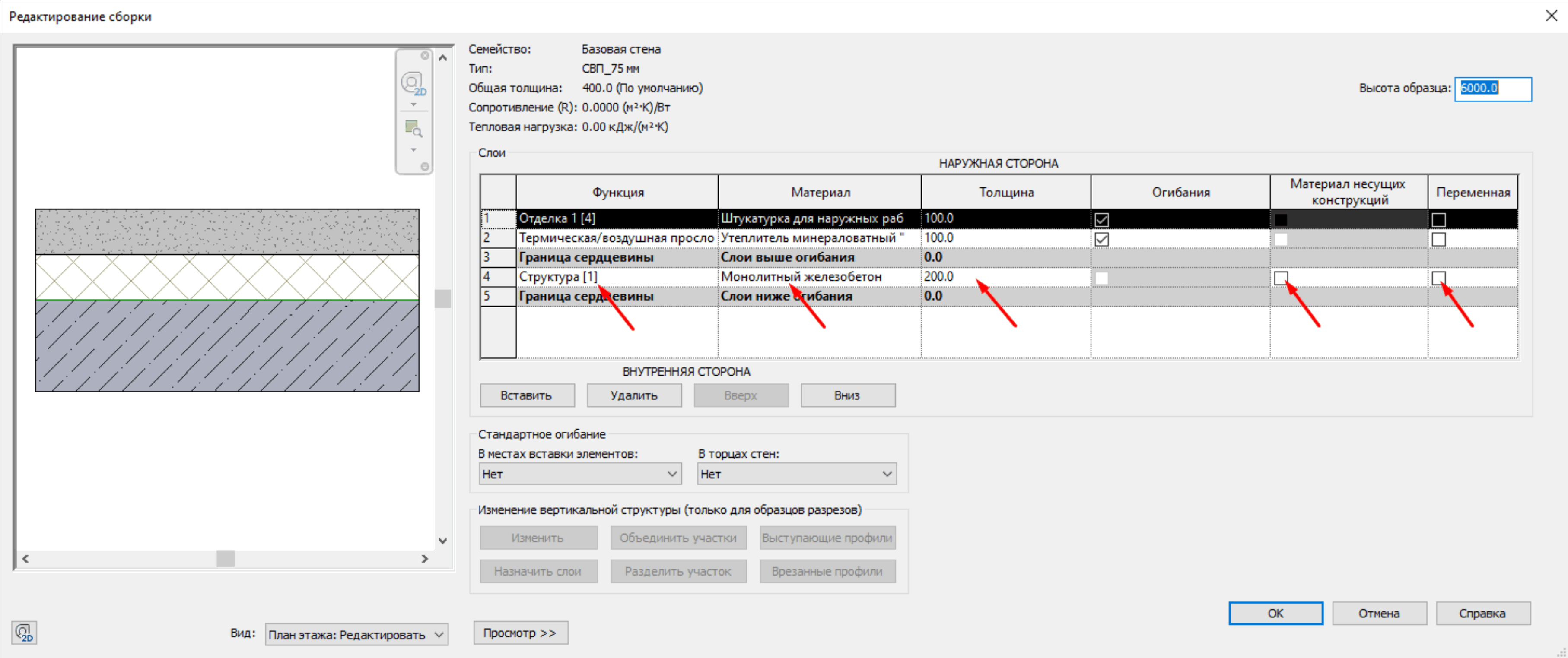Expand the zoom tool options arrow

click(x=413, y=149)
